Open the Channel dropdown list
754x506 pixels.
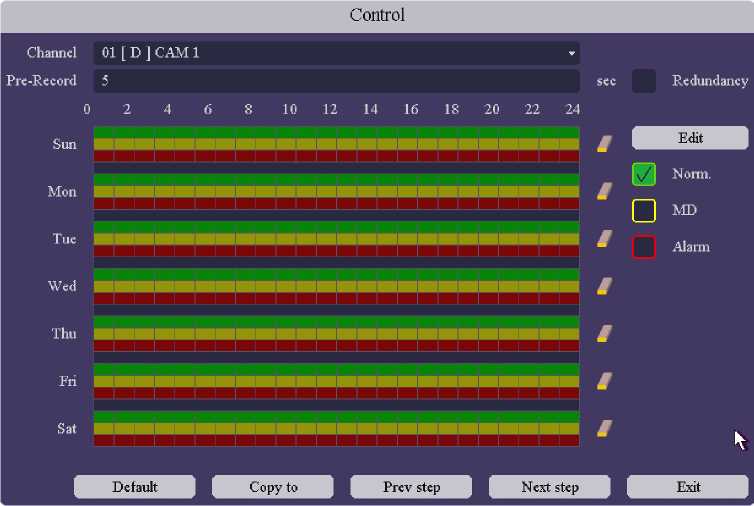[x=336, y=53]
